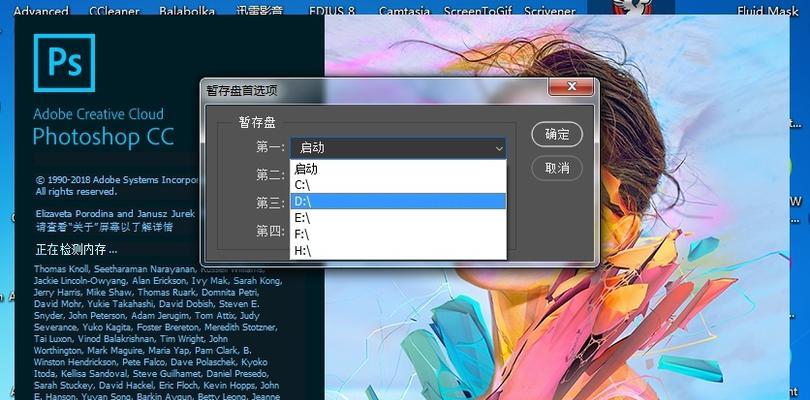The image size is (810, 400).
Task: Click the Elizaveta Porodina artwork credit
Action: tap(115, 213)
